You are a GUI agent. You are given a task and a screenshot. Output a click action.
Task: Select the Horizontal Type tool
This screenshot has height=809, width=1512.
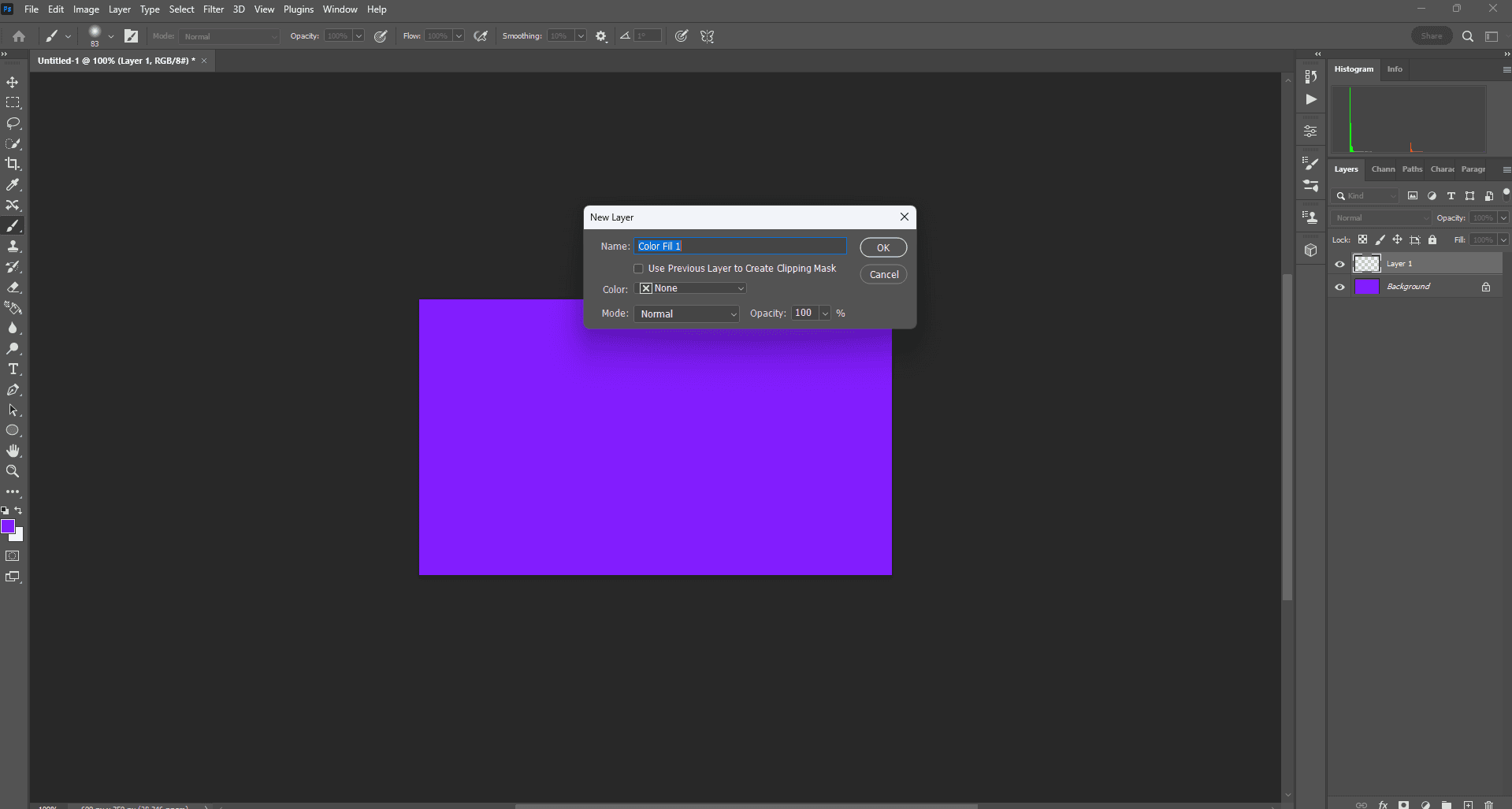(x=13, y=369)
